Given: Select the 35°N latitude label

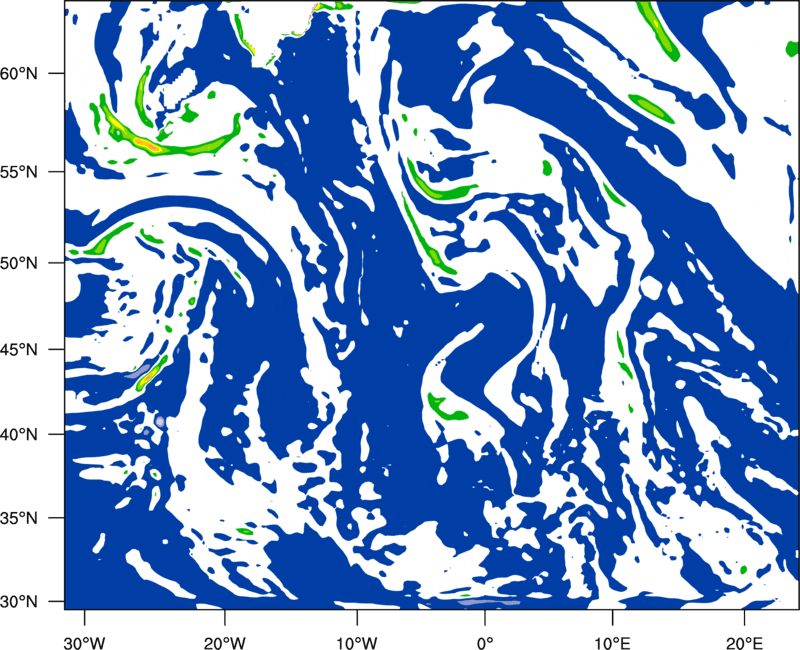Looking at the screenshot, I should [x=19, y=518].
